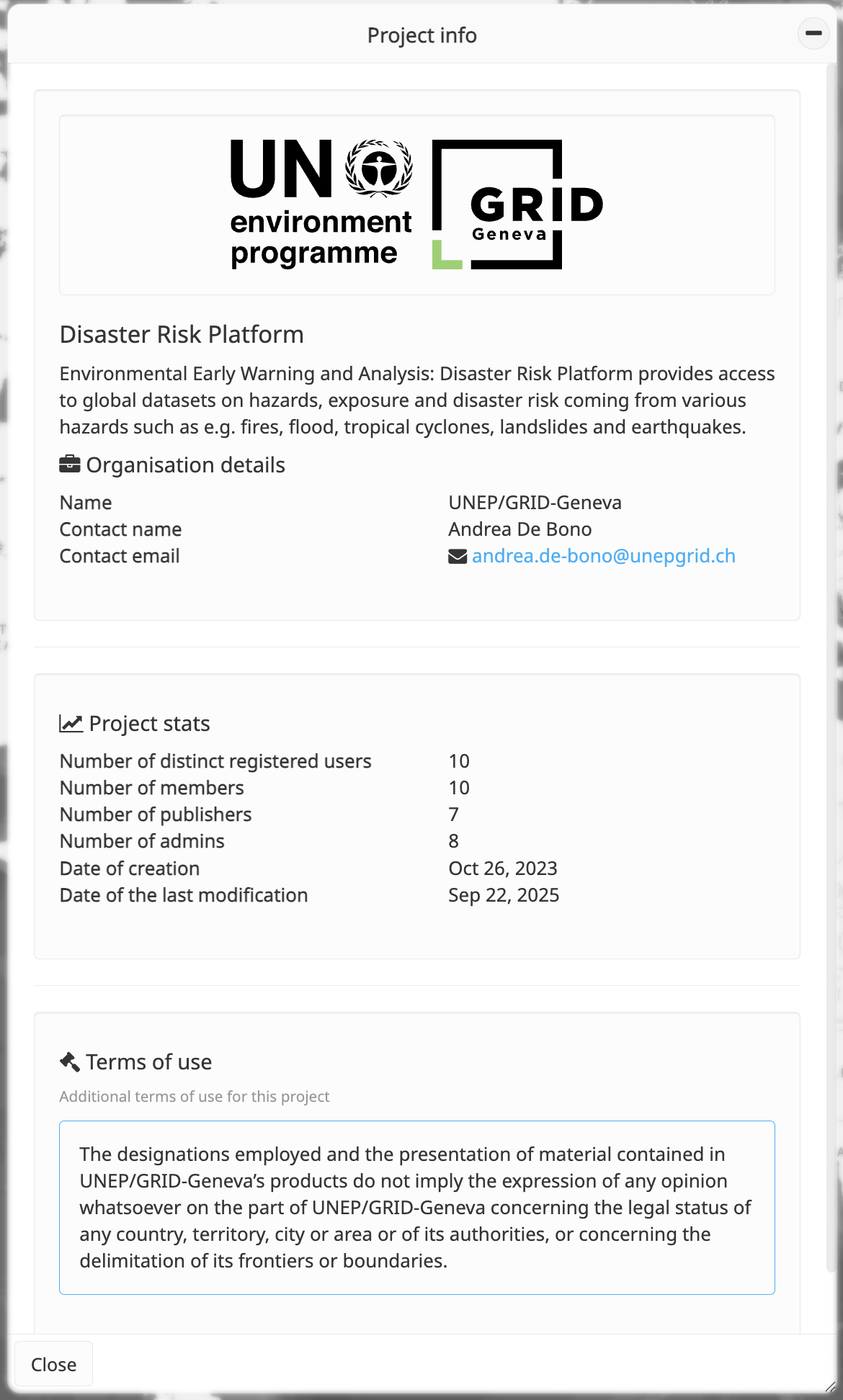Screen dimensions: 843x1400
Task: Click the Oct 26, 2023 creation date
Action: tap(502, 869)
